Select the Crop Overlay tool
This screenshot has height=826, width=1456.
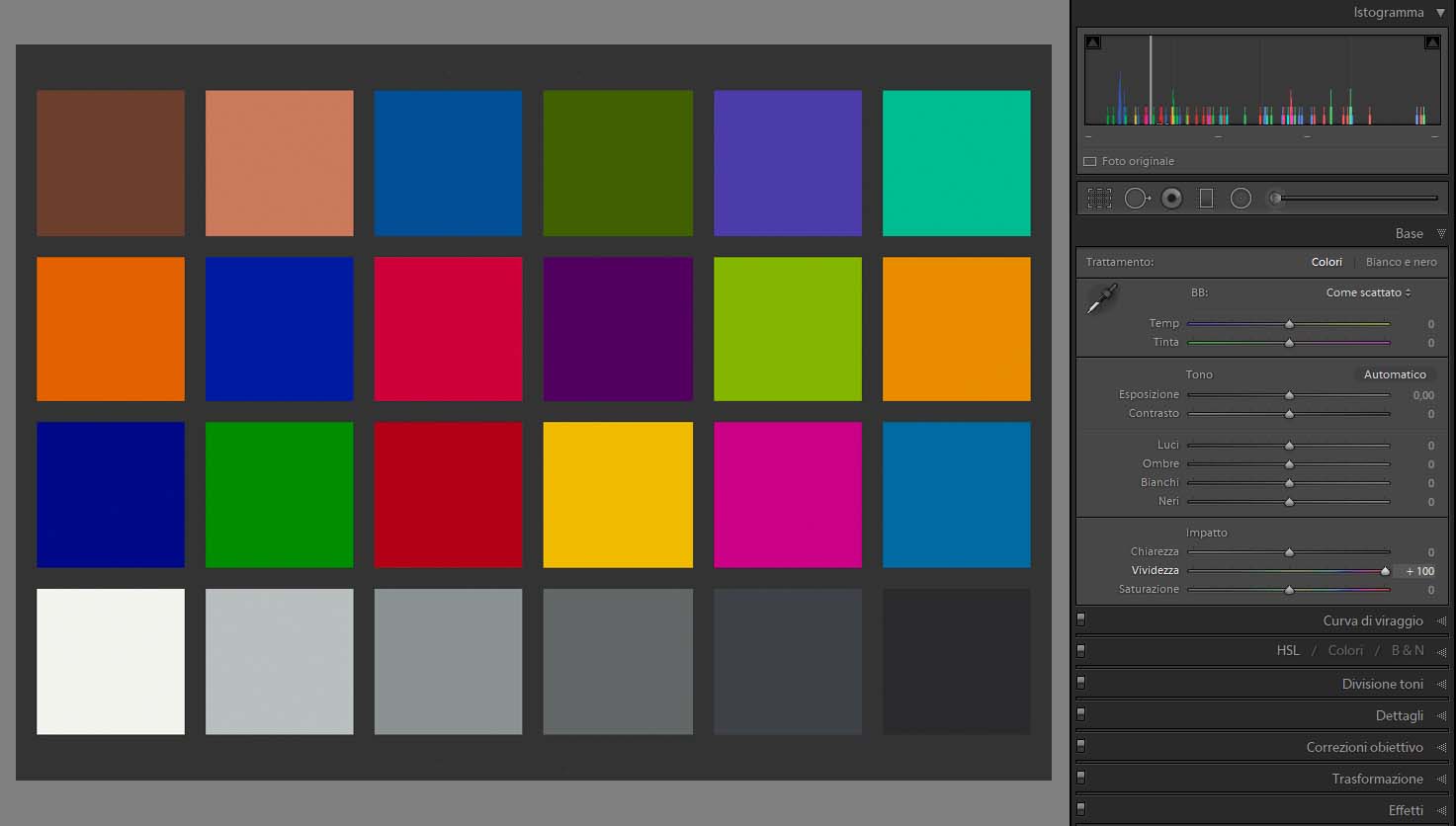pos(1099,199)
